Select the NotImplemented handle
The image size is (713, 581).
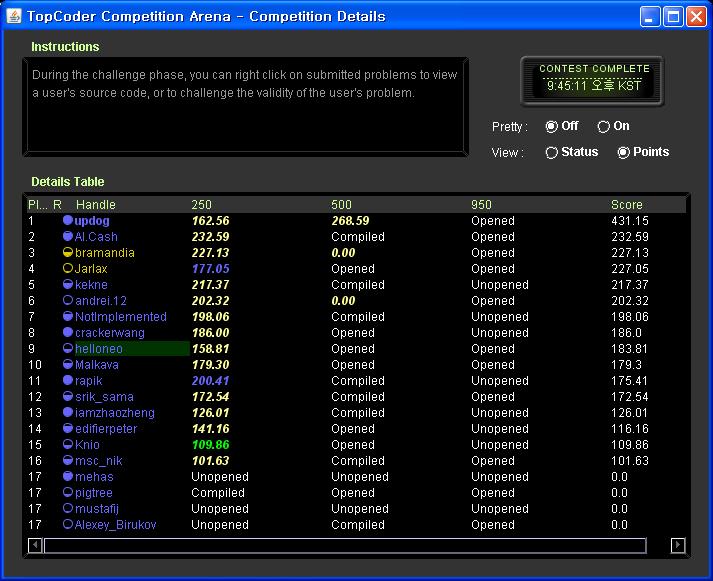tap(121, 316)
